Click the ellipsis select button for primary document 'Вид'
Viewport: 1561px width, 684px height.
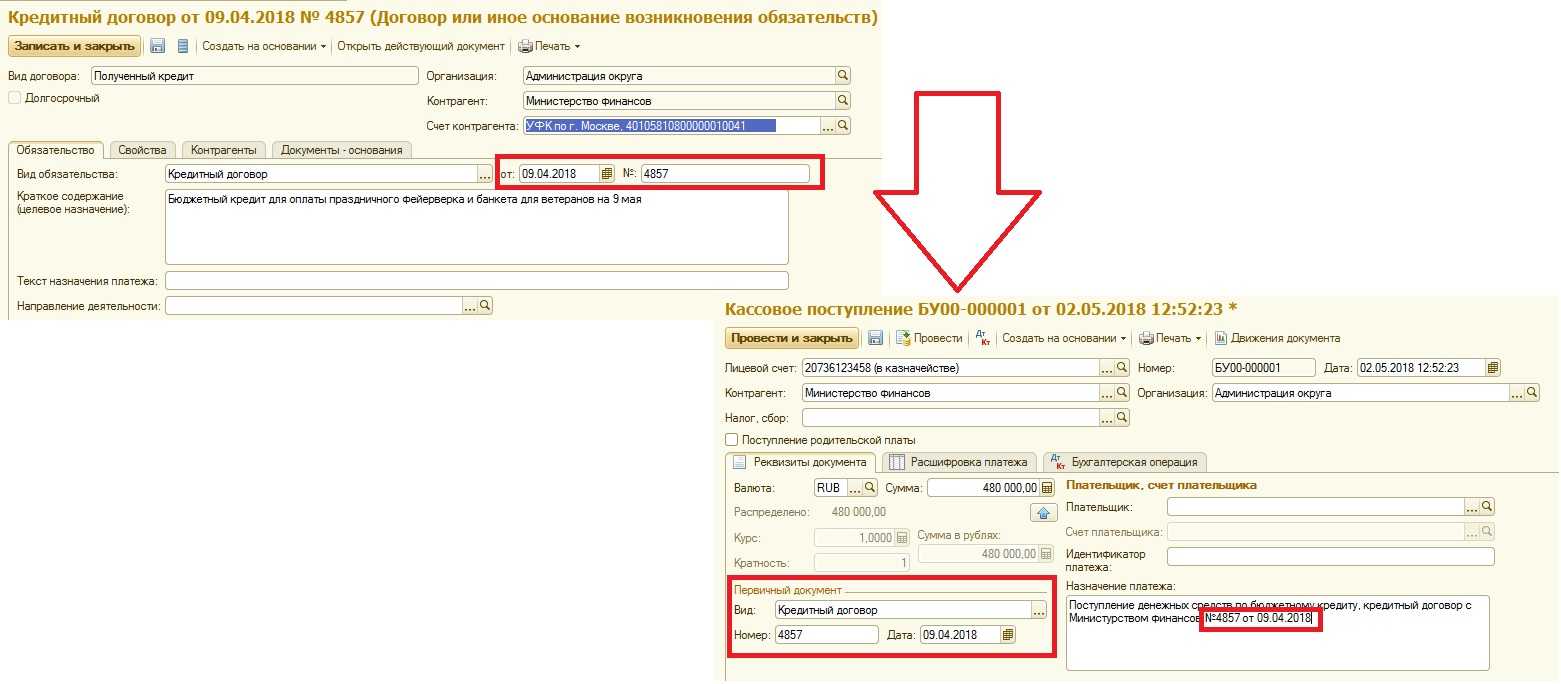click(x=1038, y=610)
